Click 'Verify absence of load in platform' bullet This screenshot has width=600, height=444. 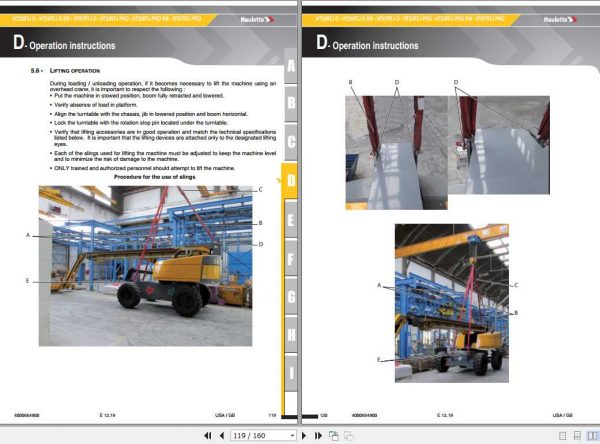96,105
